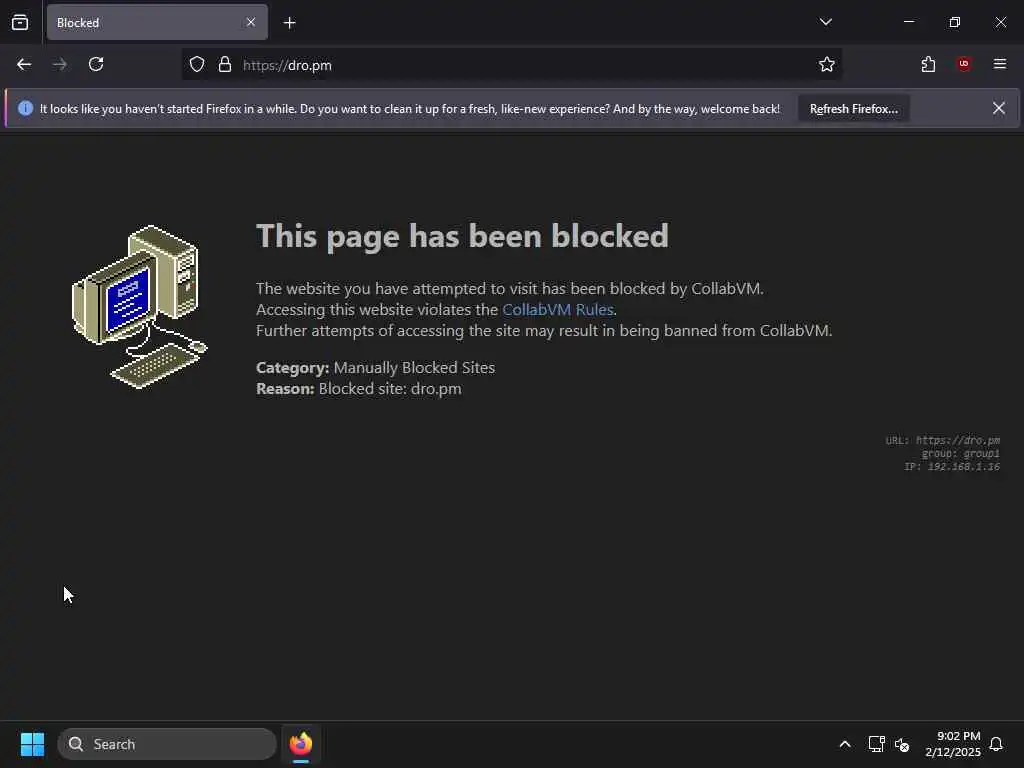Click the retro computer illustration
The height and width of the screenshot is (768, 1024).
click(x=139, y=307)
